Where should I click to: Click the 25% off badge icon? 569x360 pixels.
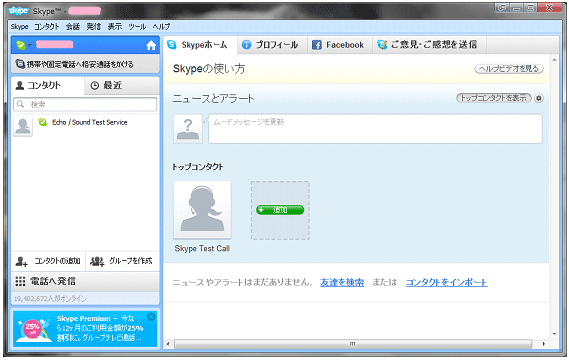pyautogui.click(x=32, y=329)
